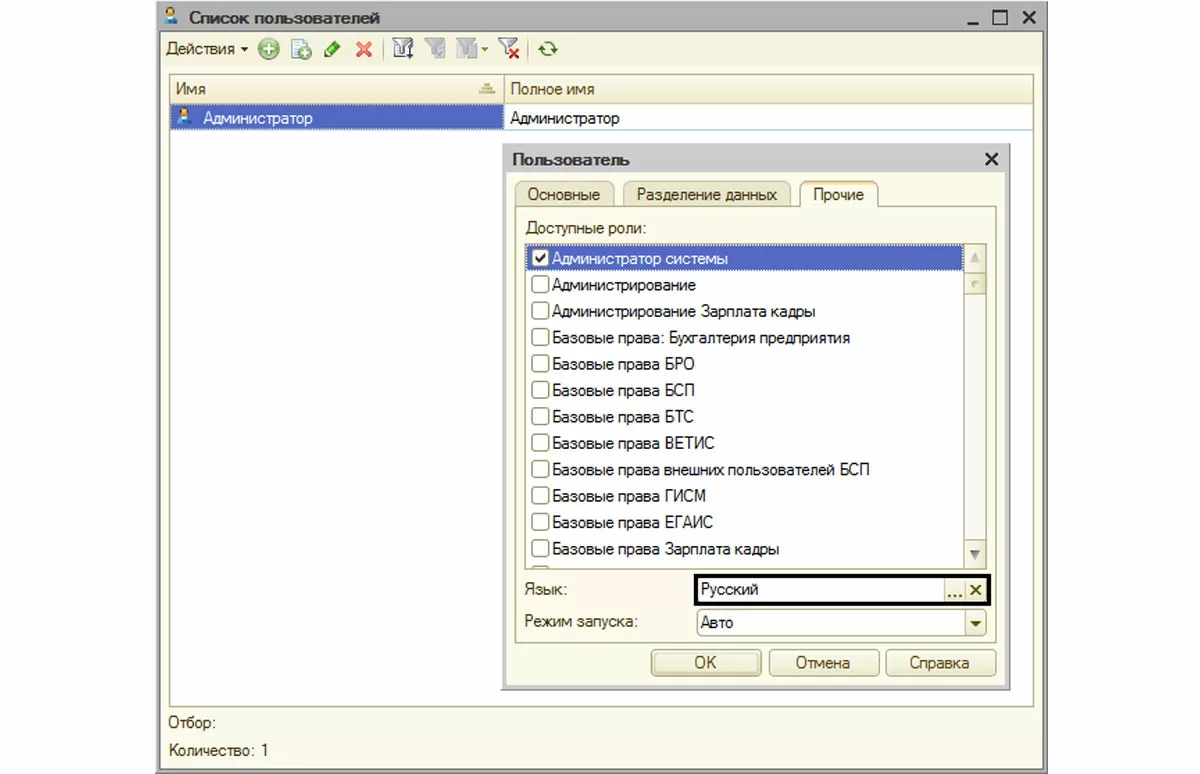1200x774 pixels.
Task: Check the Базовые права БТС role
Action: 540,417
